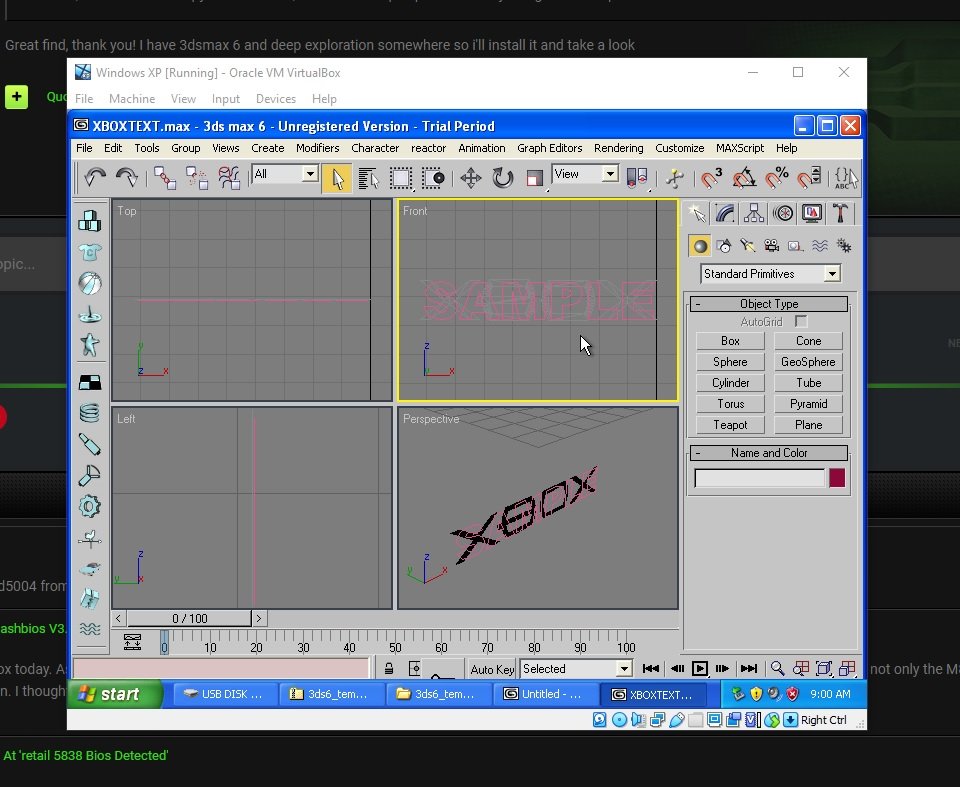Choose the Rectangular Selection Region tool

[x=401, y=178]
